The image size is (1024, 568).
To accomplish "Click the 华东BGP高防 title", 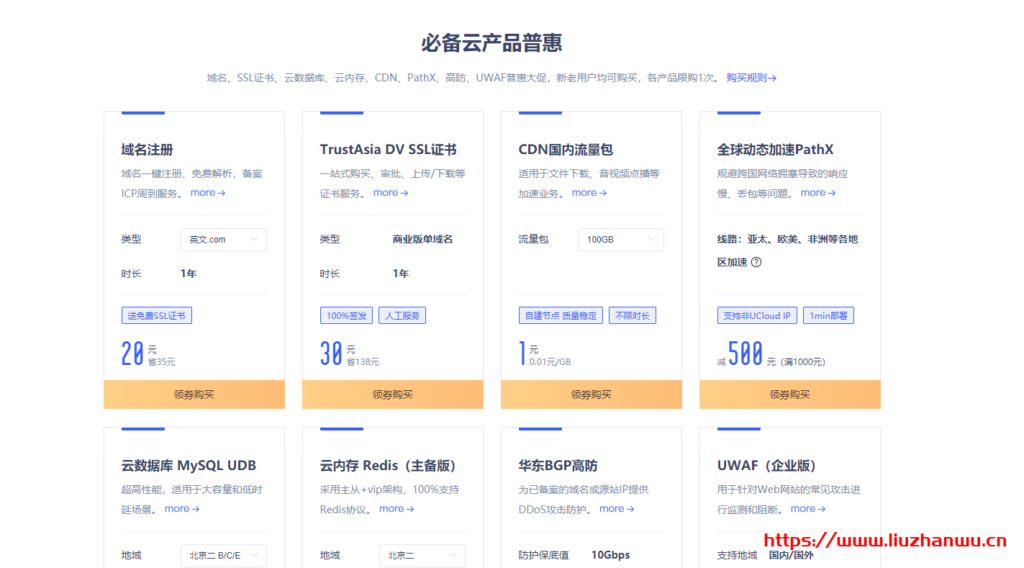I will point(558,465).
